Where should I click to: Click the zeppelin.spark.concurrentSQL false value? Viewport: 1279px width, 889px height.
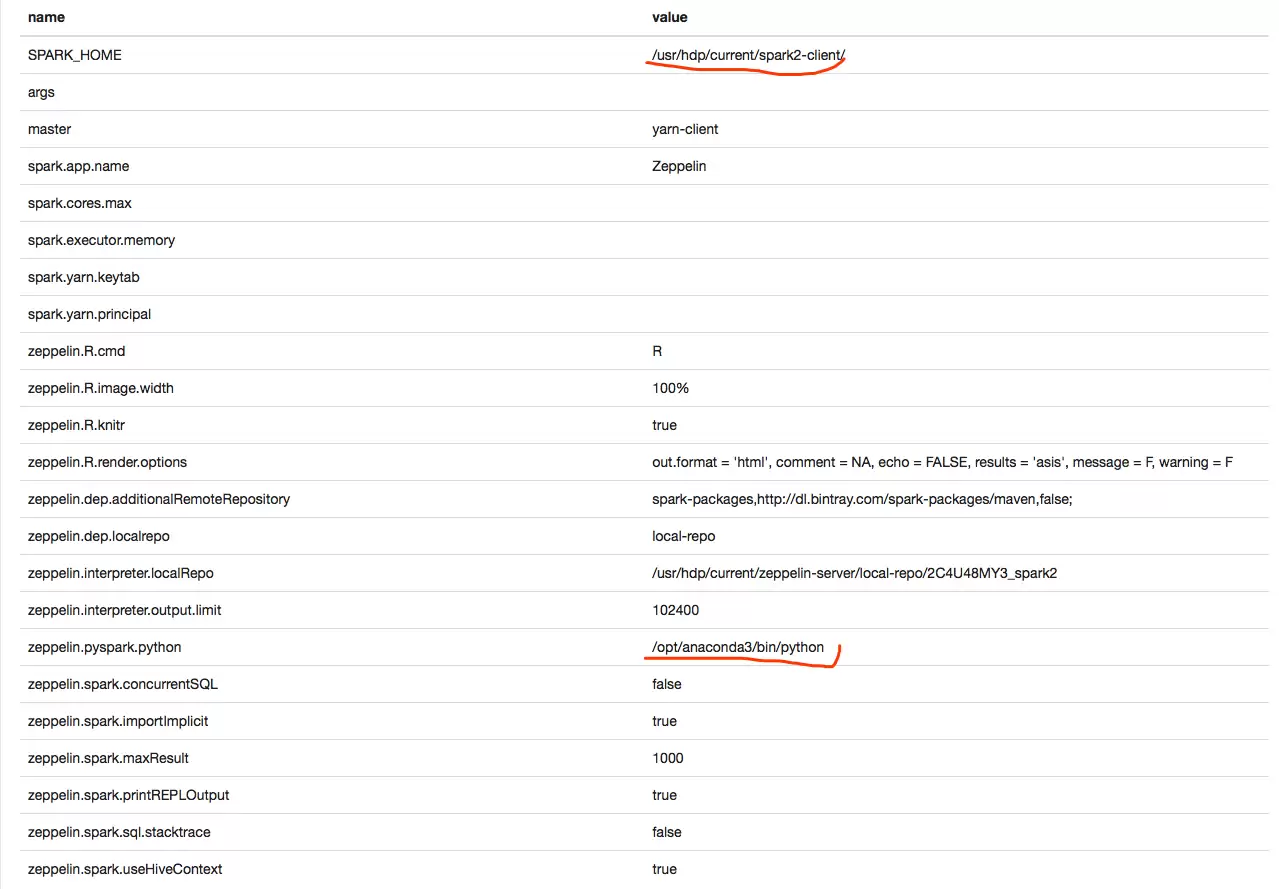coord(666,684)
